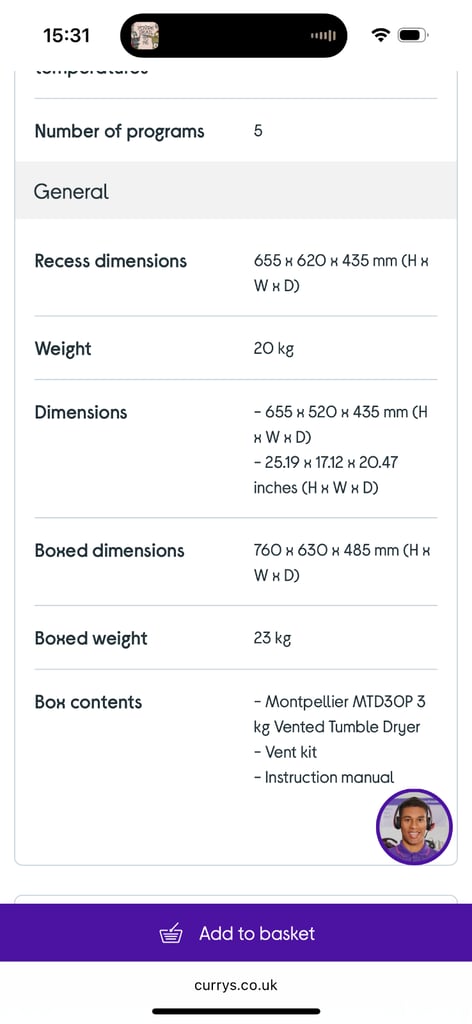The width and height of the screenshot is (472, 1024).
Task: Tap the home indicator bar at bottom
Action: tap(236, 1012)
